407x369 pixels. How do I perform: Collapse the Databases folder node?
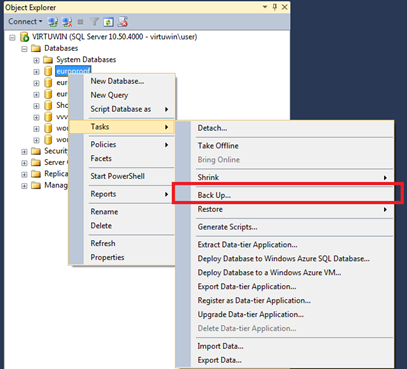pyautogui.click(x=24, y=49)
